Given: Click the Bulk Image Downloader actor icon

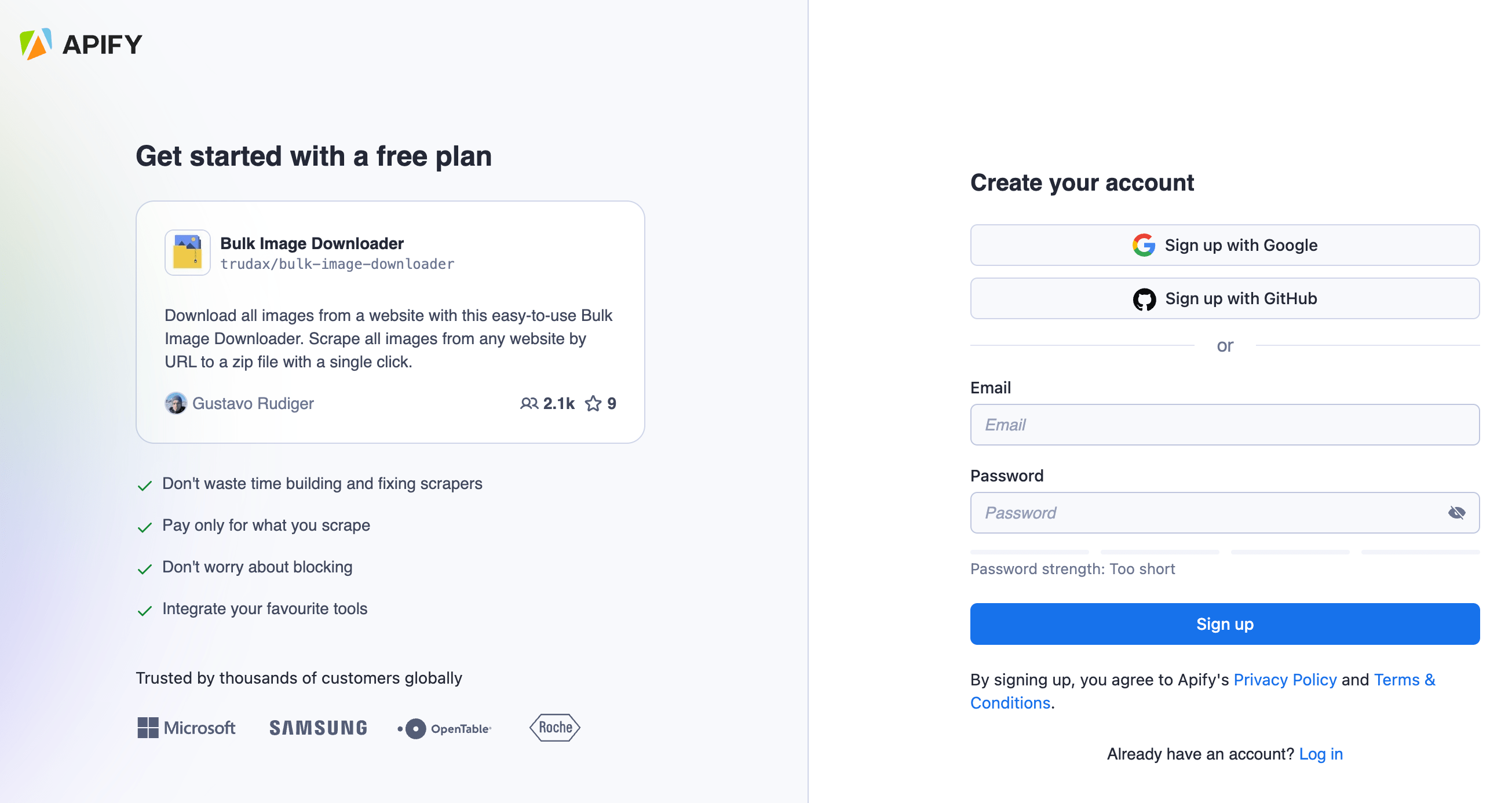Looking at the screenshot, I should click(187, 253).
